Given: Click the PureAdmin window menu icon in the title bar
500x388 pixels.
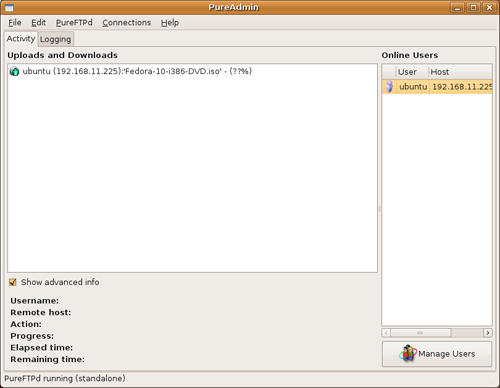Looking at the screenshot, I should 9,7.
